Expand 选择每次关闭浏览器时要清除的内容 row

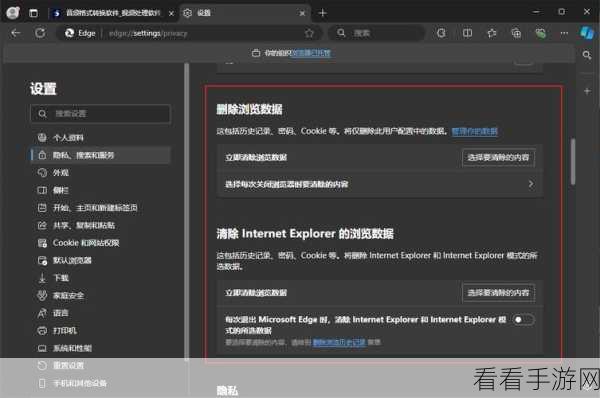pos(380,184)
